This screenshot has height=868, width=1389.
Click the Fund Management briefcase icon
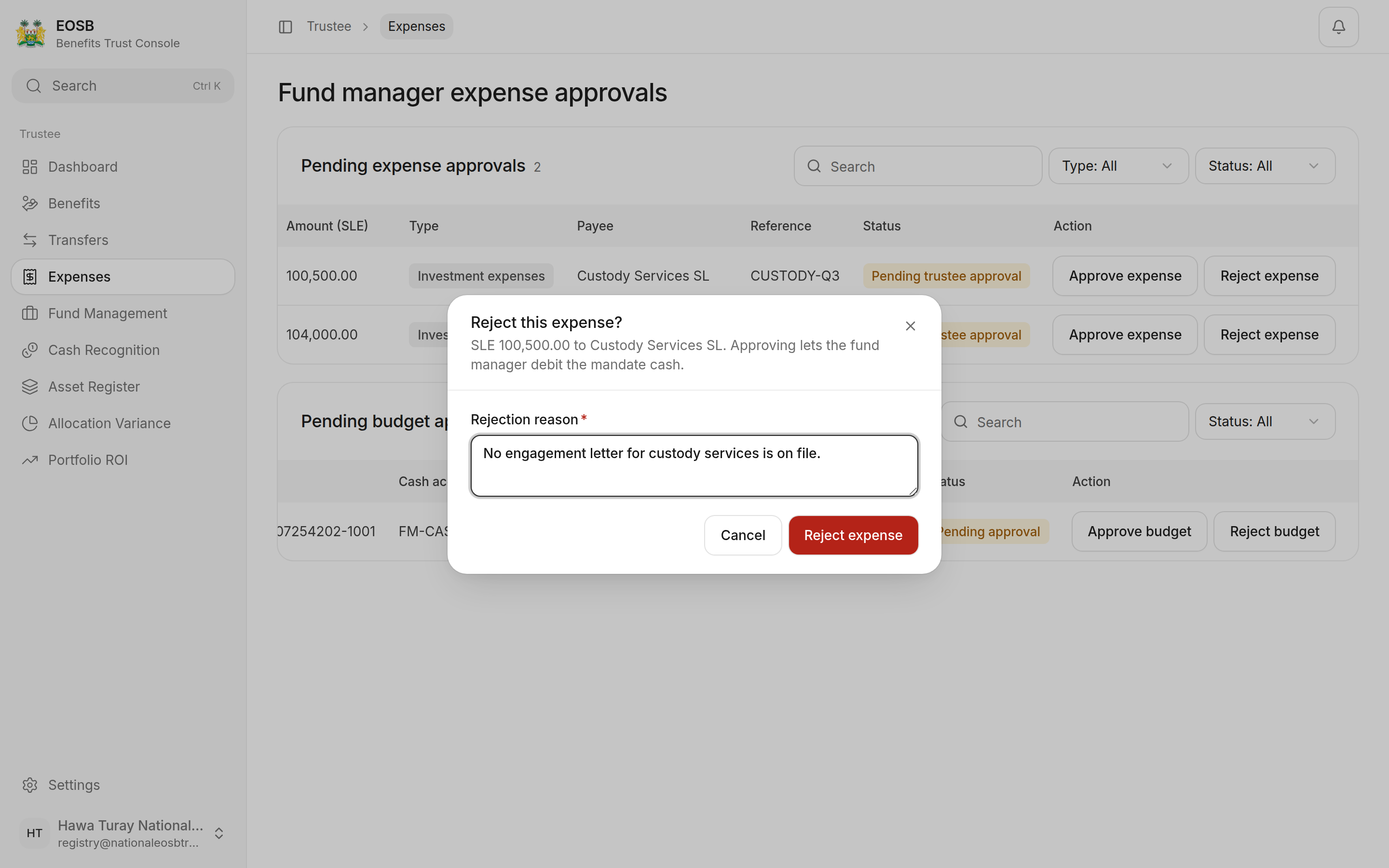(x=30, y=313)
